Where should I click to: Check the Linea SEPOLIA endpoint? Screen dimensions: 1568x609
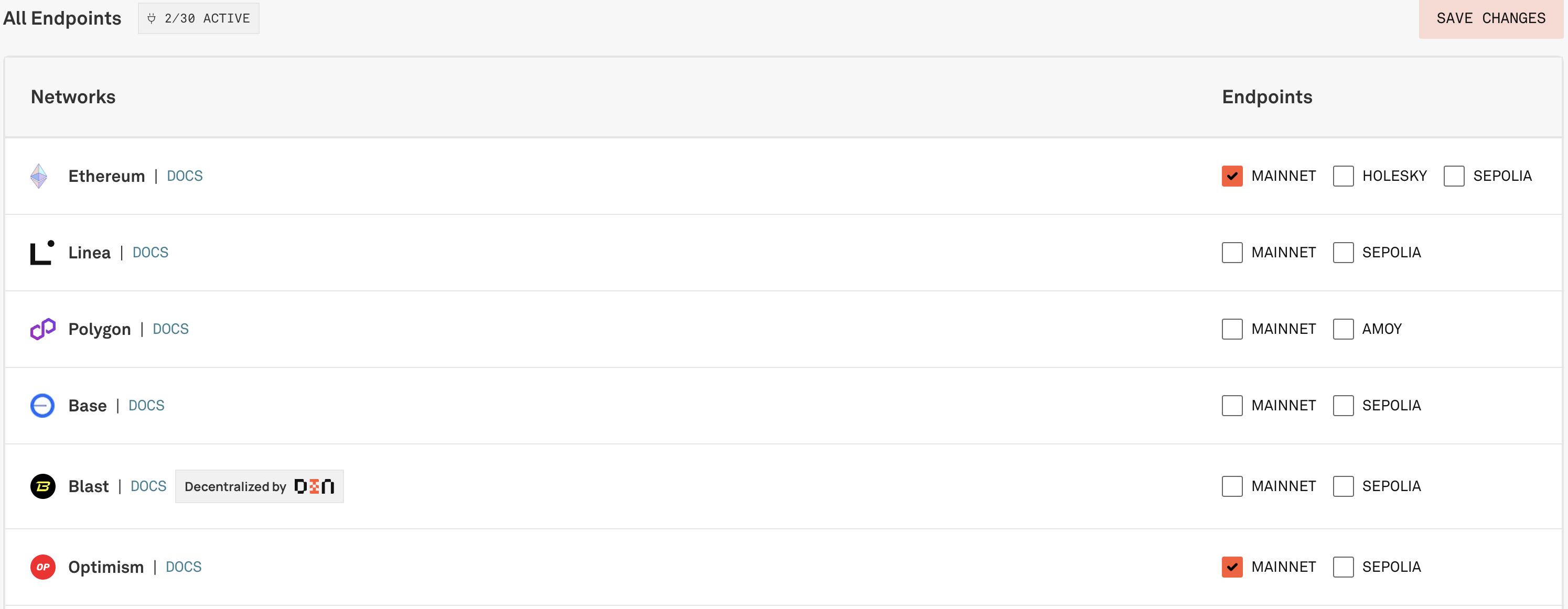point(1343,253)
